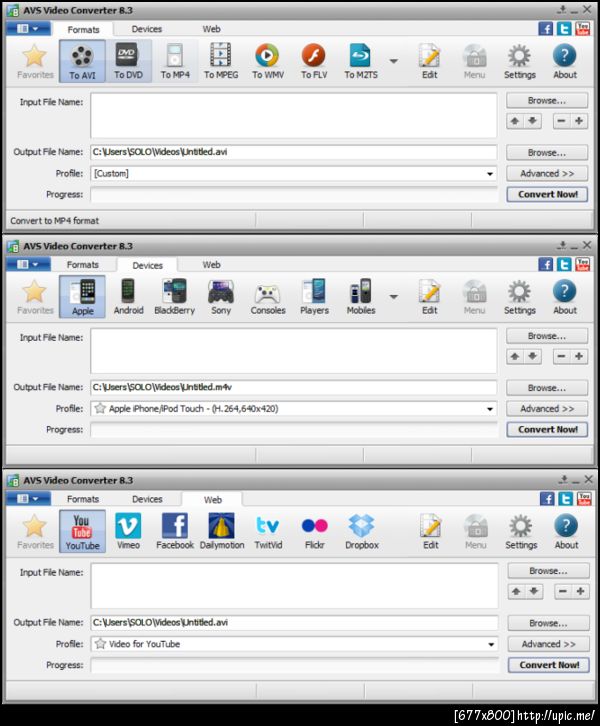This screenshot has height=726, width=600.
Task: Select the YouTube web icon
Action: point(82,532)
